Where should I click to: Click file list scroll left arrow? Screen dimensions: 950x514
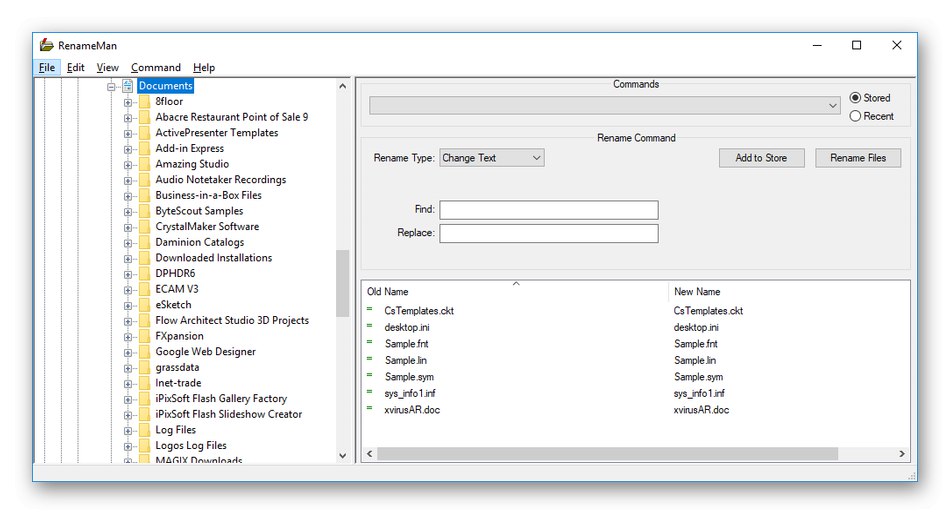370,454
